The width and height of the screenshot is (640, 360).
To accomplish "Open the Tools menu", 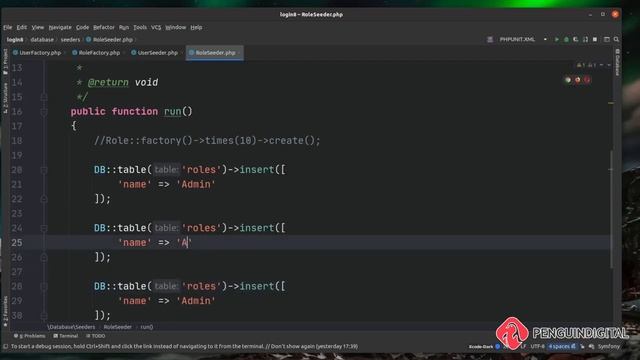I will click(140, 27).
